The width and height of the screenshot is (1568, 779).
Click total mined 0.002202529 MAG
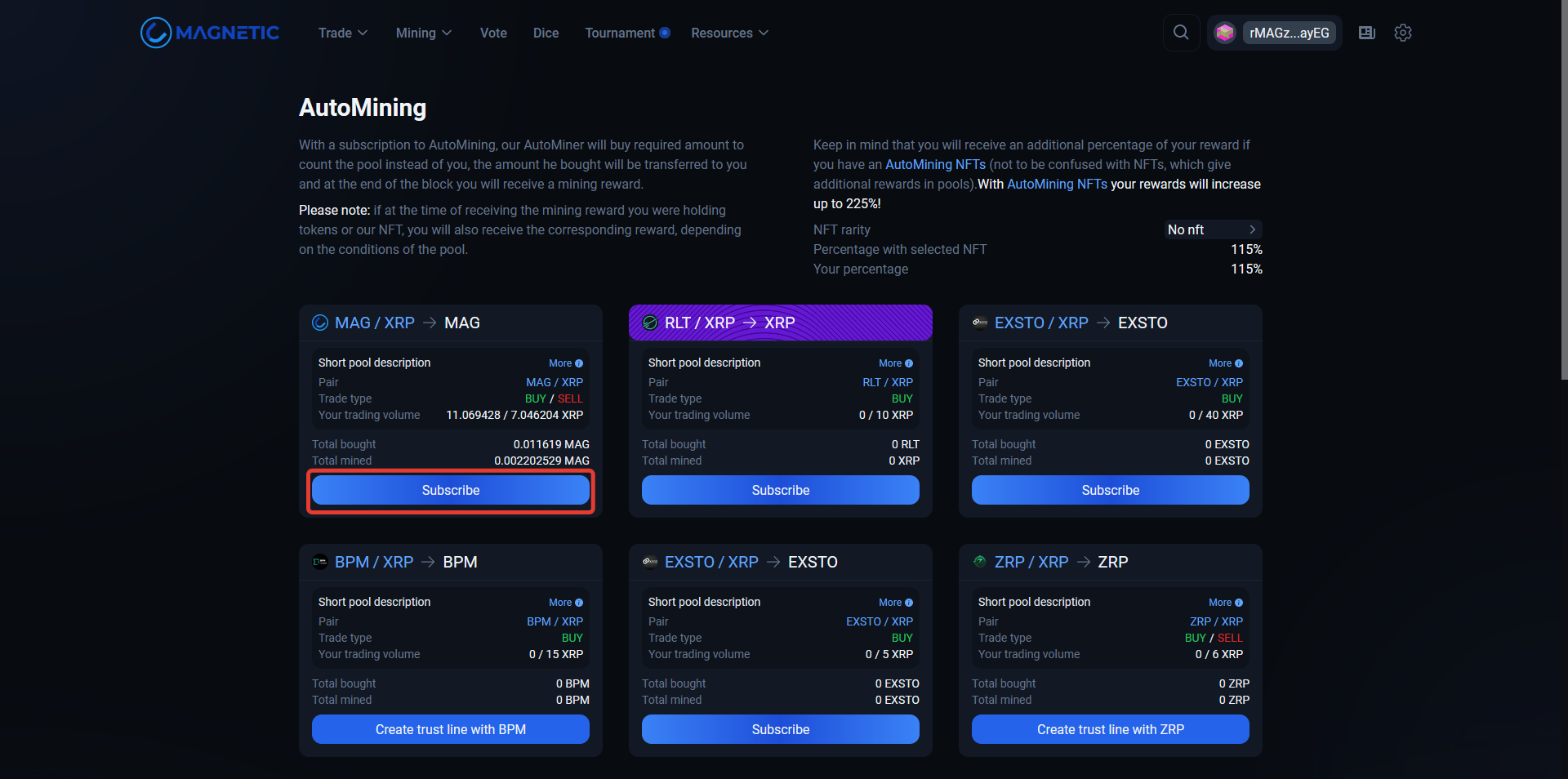(541, 461)
